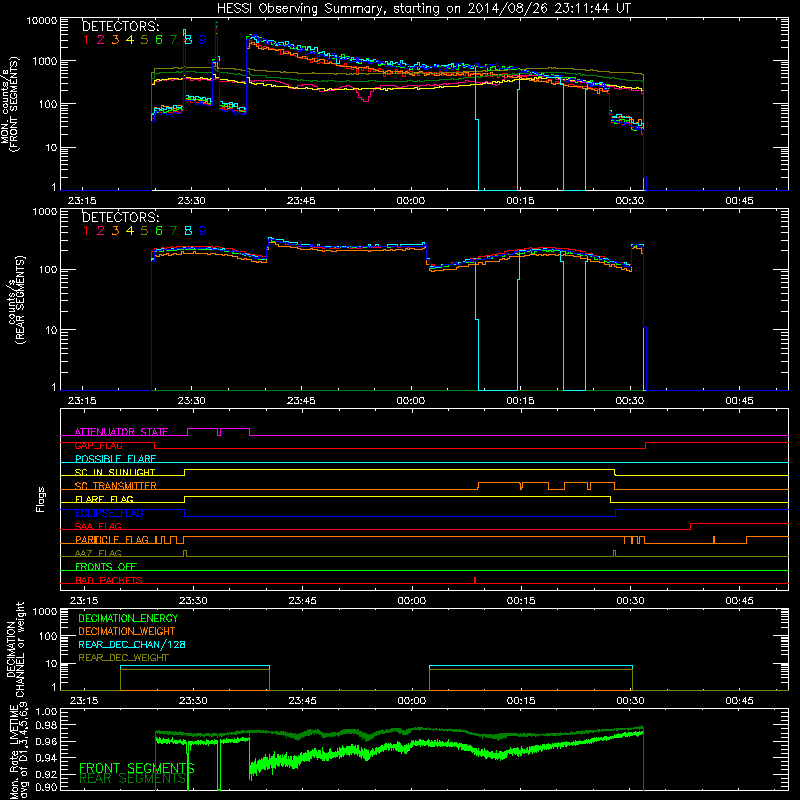Image resolution: width=800 pixels, height=800 pixels.
Task: Select the DETECTORS label in front segments plot
Action: [x=120, y=26]
